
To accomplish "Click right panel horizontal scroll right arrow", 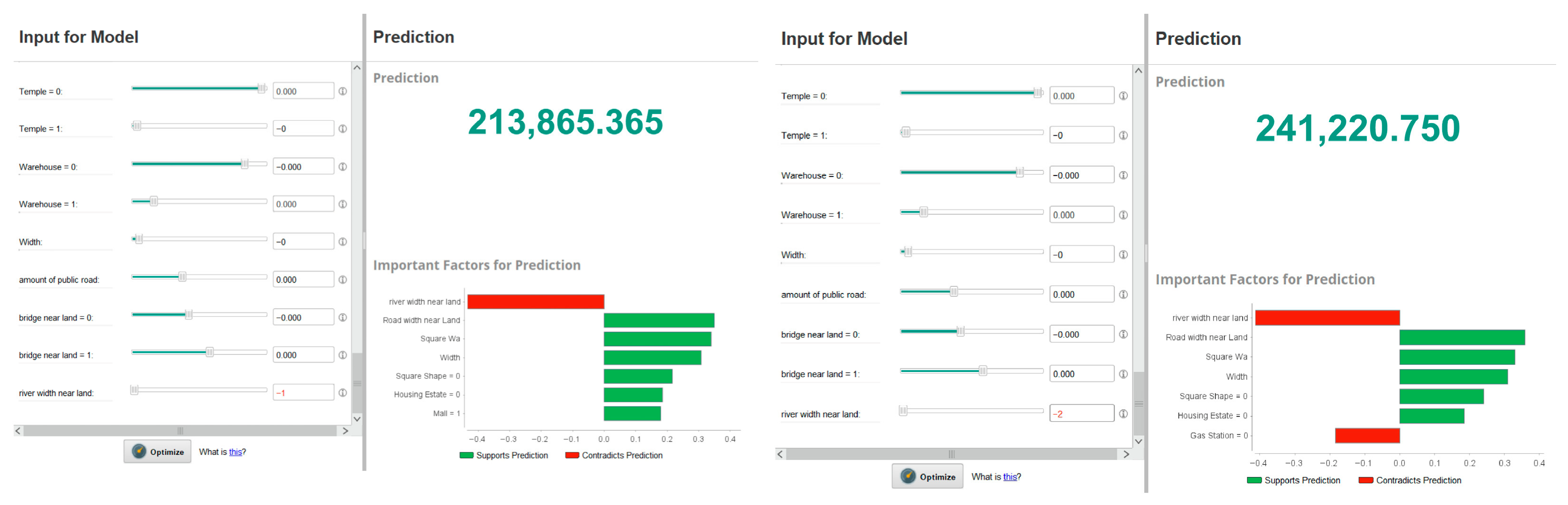I will 1126,454.
